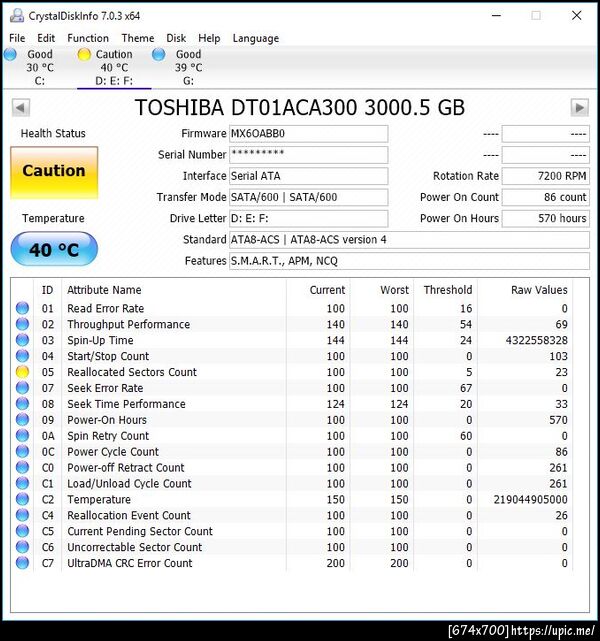Click the Drive Letter field
600x641 pixels.
coord(309,219)
